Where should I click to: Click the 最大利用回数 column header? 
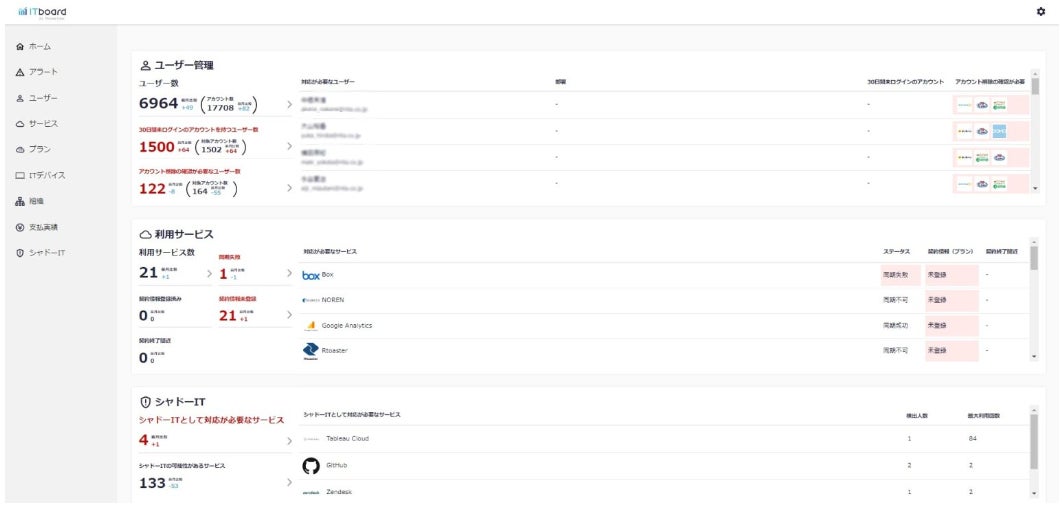point(983,415)
